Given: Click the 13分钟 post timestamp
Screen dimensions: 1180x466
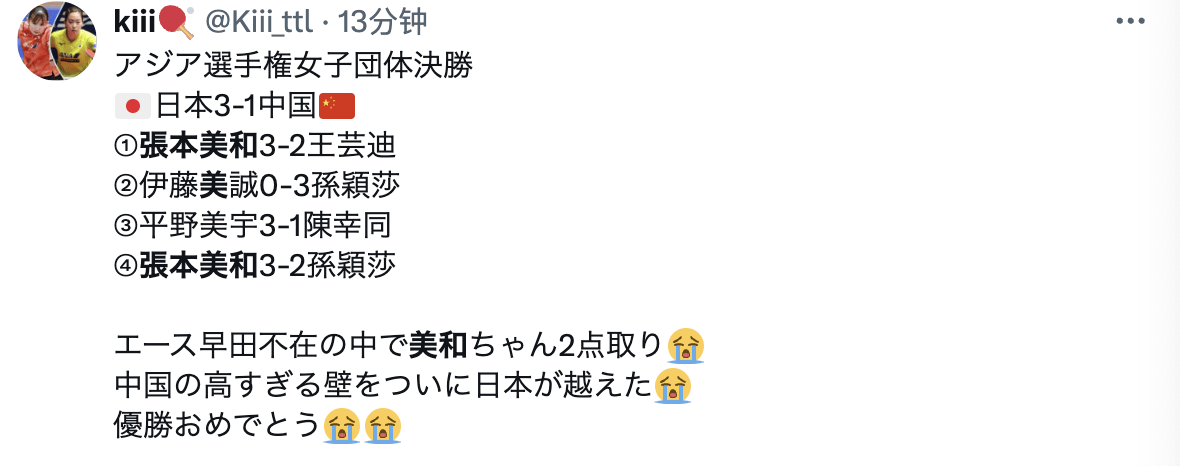Looking at the screenshot, I should click(x=382, y=23).
